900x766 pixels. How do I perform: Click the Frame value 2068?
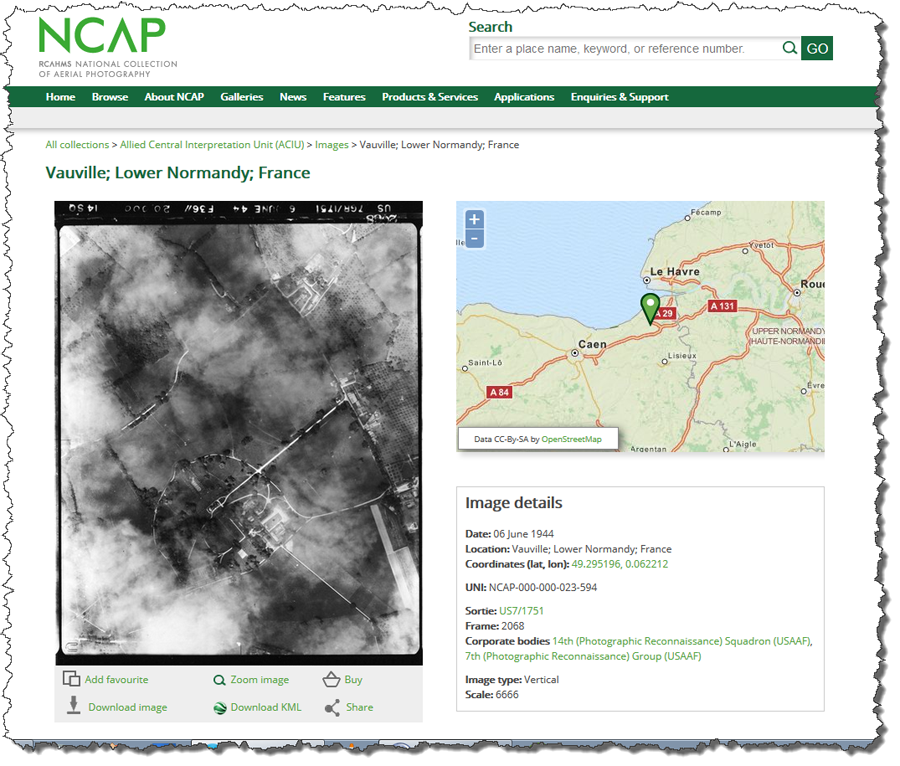513,626
